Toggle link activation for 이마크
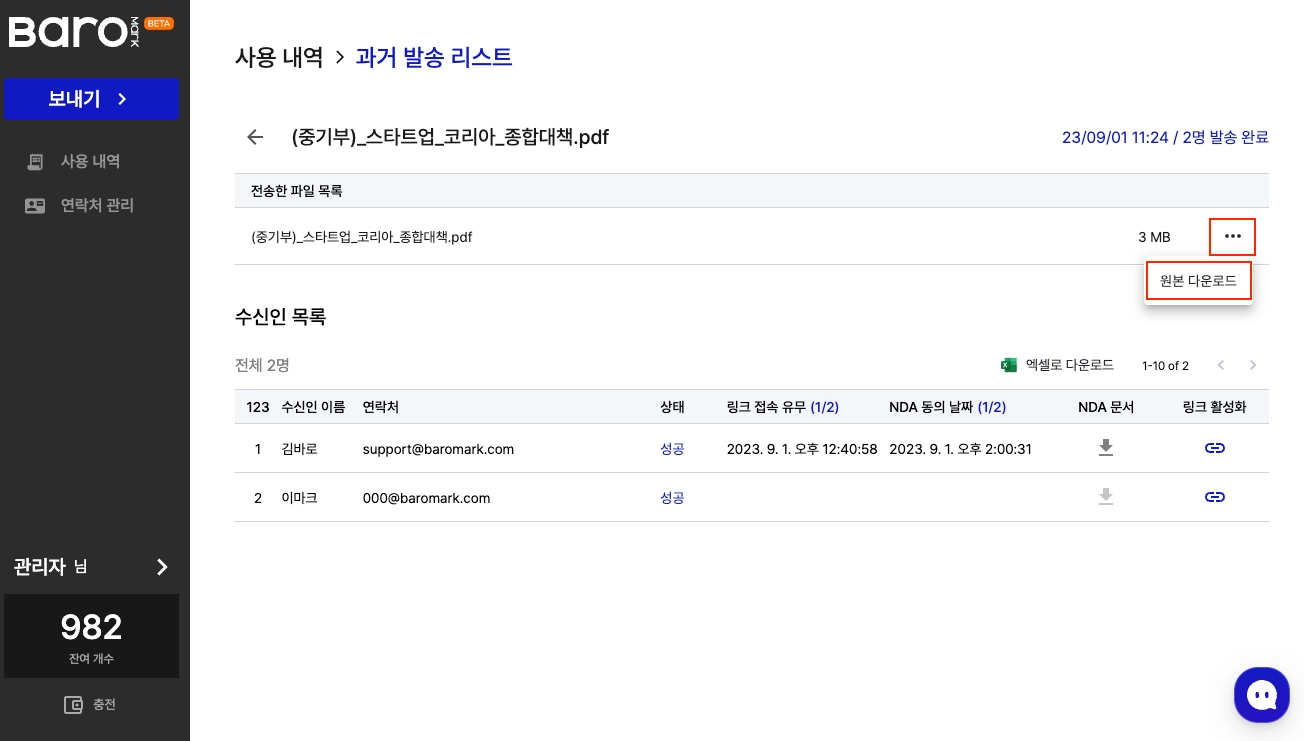Image resolution: width=1304 pixels, height=741 pixels. (1215, 497)
